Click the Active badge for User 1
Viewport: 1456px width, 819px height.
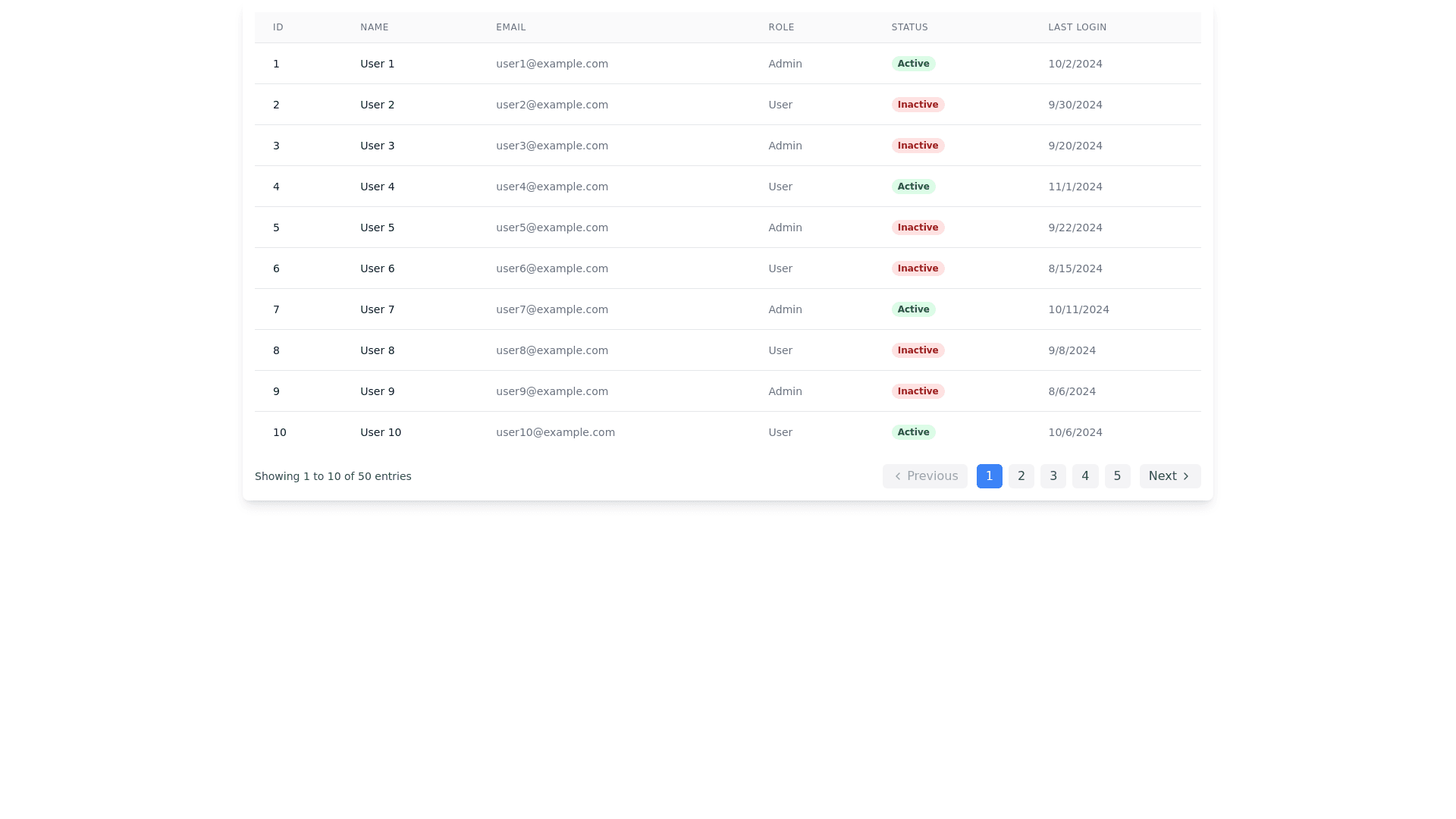(x=913, y=64)
